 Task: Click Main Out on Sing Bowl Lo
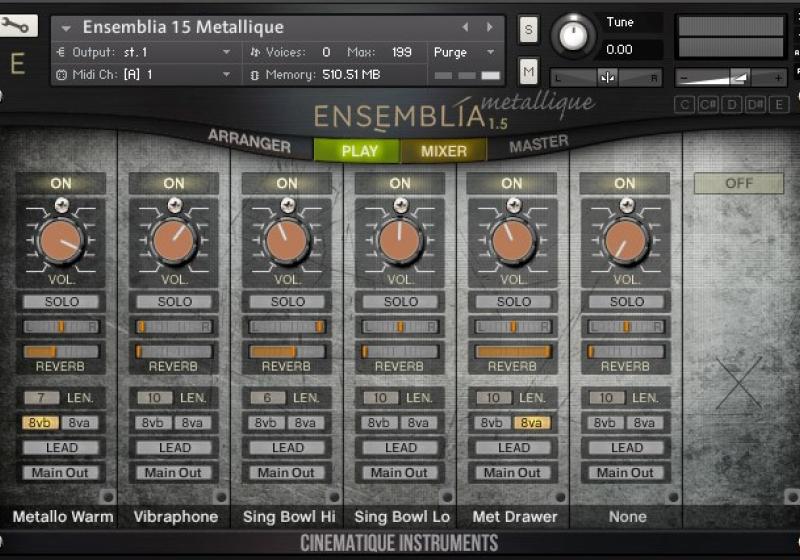point(400,473)
